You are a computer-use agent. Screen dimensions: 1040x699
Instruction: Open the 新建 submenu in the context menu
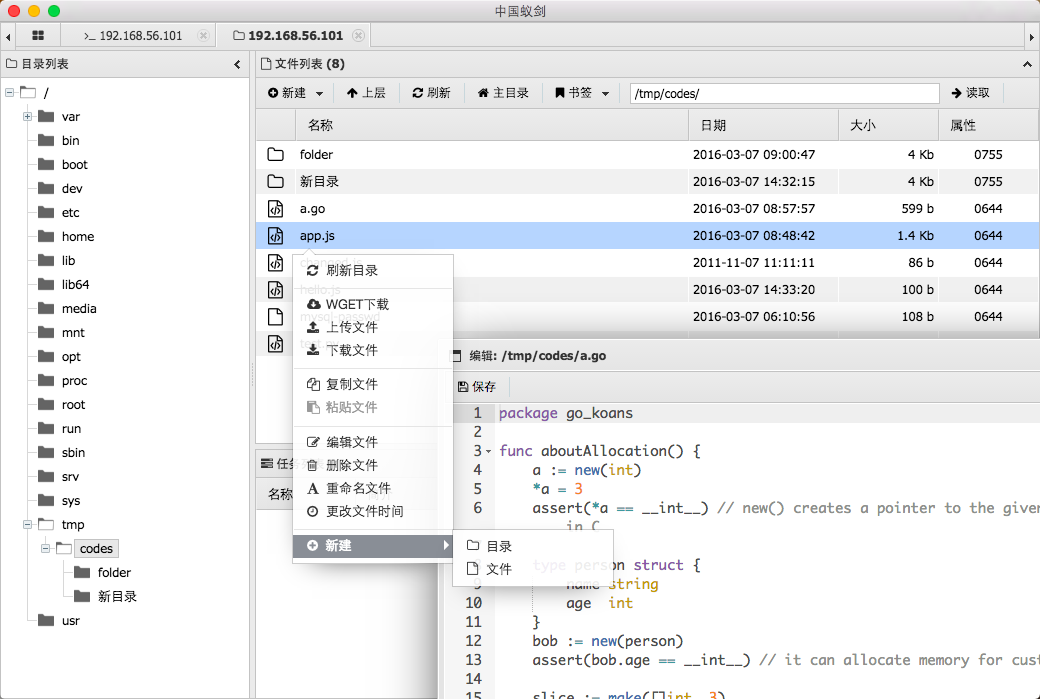373,546
